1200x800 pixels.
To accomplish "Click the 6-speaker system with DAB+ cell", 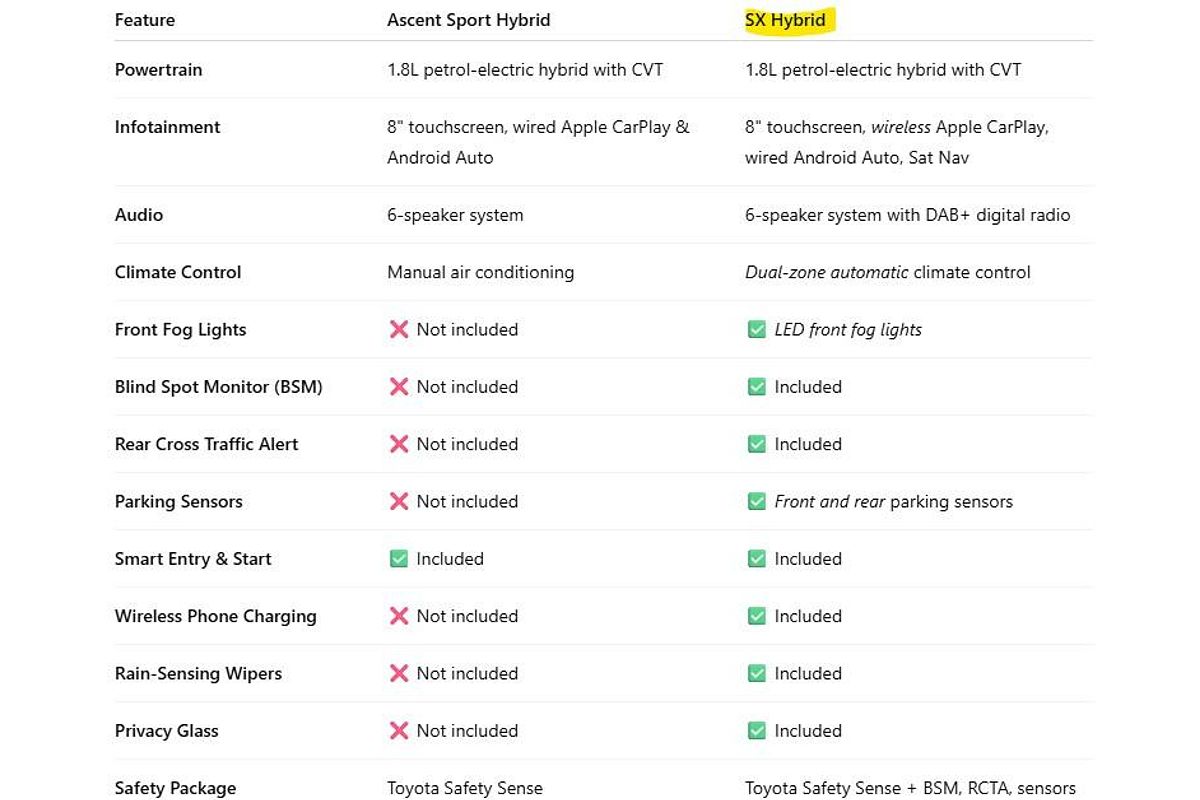I will pyautogui.click(x=907, y=215).
